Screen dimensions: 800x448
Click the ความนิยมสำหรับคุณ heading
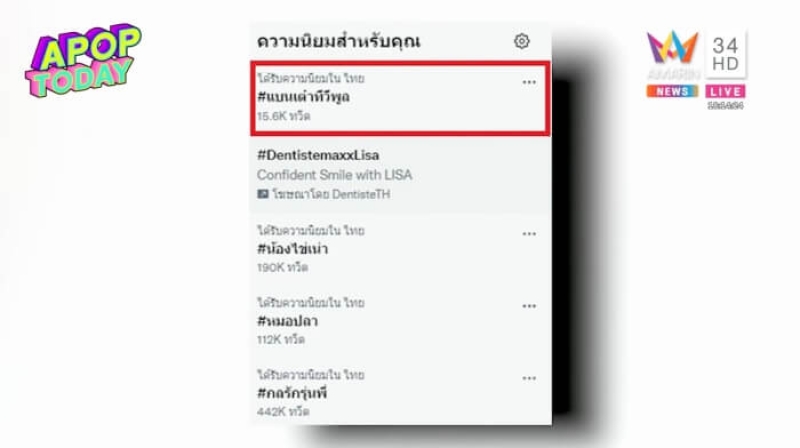[x=339, y=42]
